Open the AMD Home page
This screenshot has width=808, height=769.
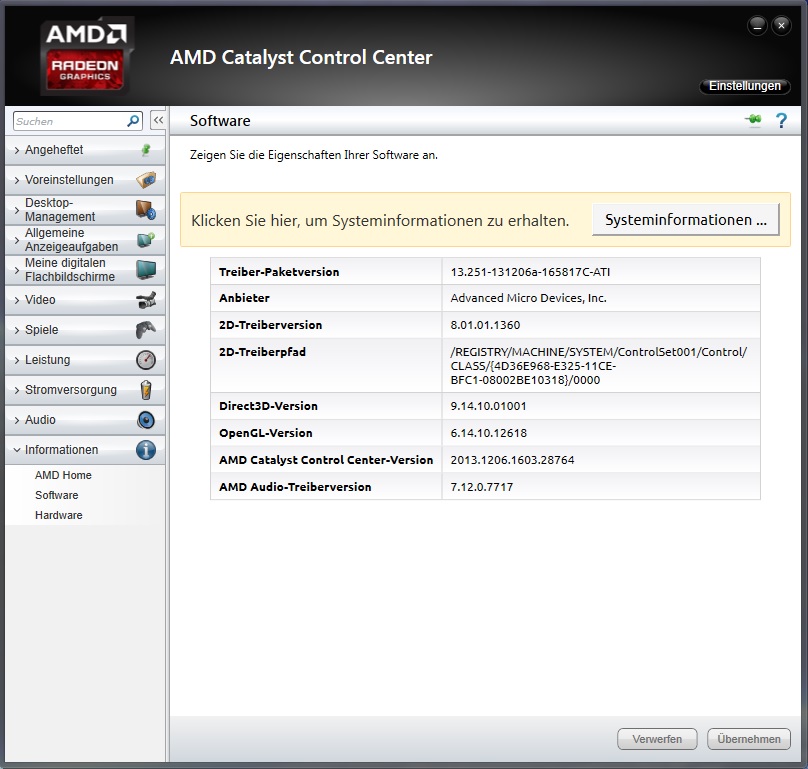(63, 475)
